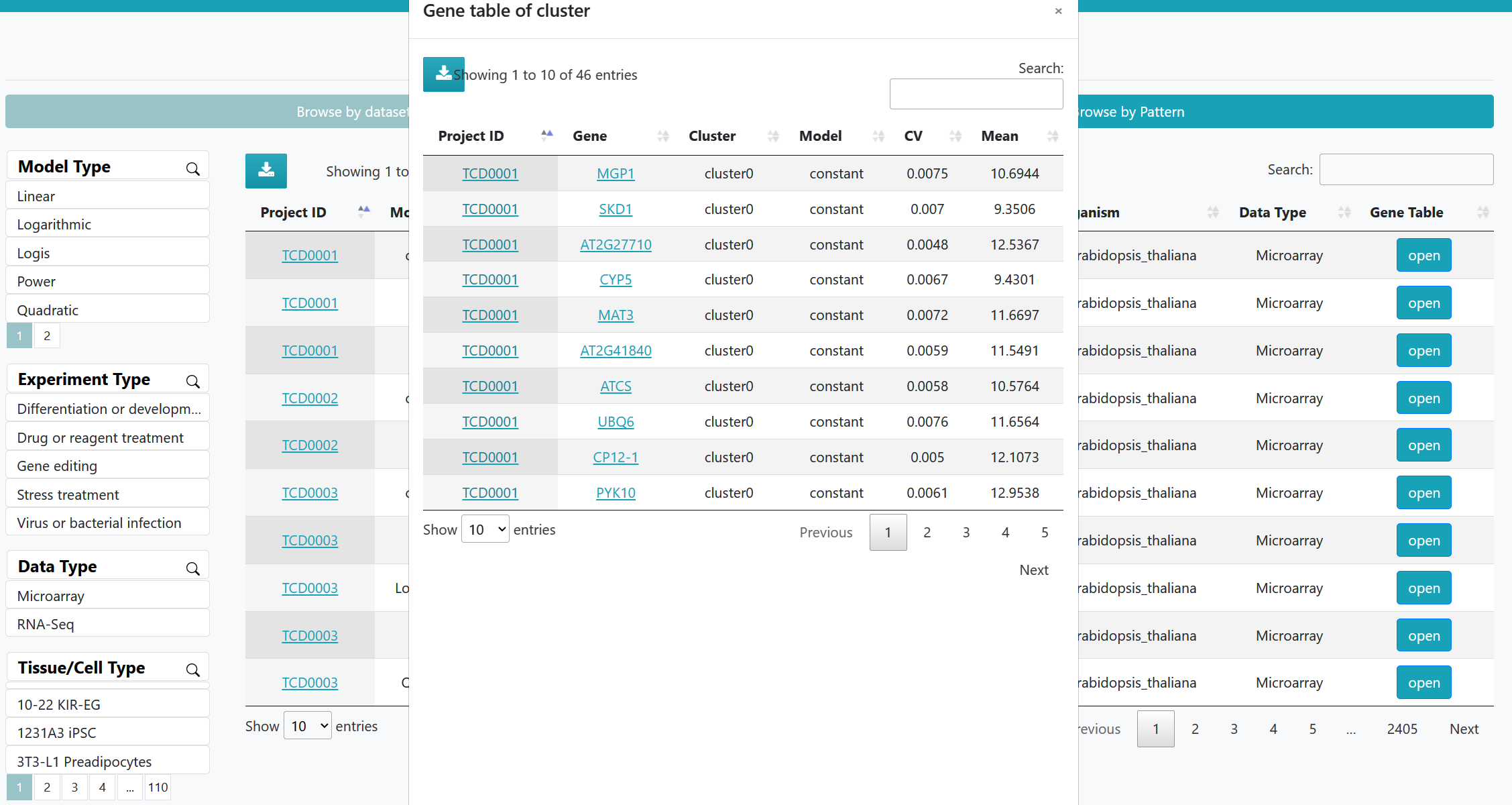1512x805 pixels.
Task: Sort modal table by Mean column arrows
Action: [x=1052, y=136]
